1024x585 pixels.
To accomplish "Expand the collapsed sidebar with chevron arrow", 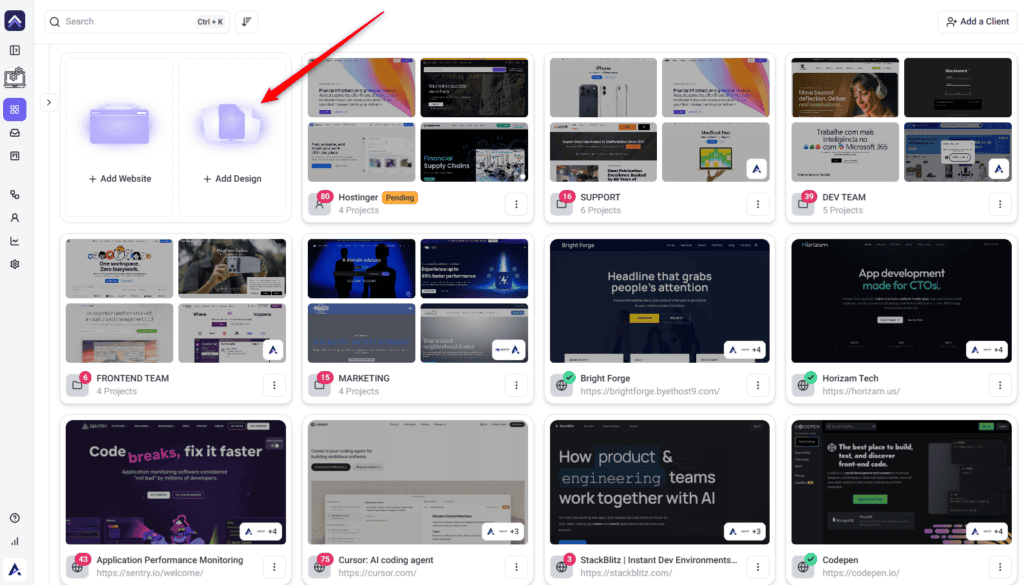I will [49, 103].
